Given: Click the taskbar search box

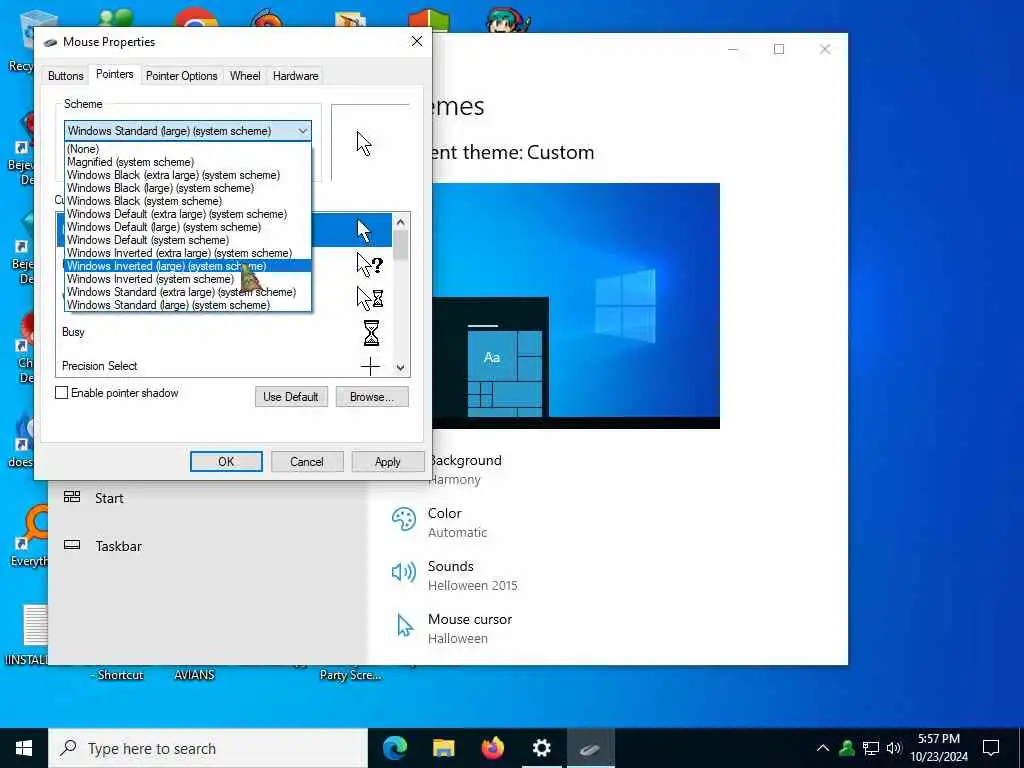Looking at the screenshot, I should [208, 748].
